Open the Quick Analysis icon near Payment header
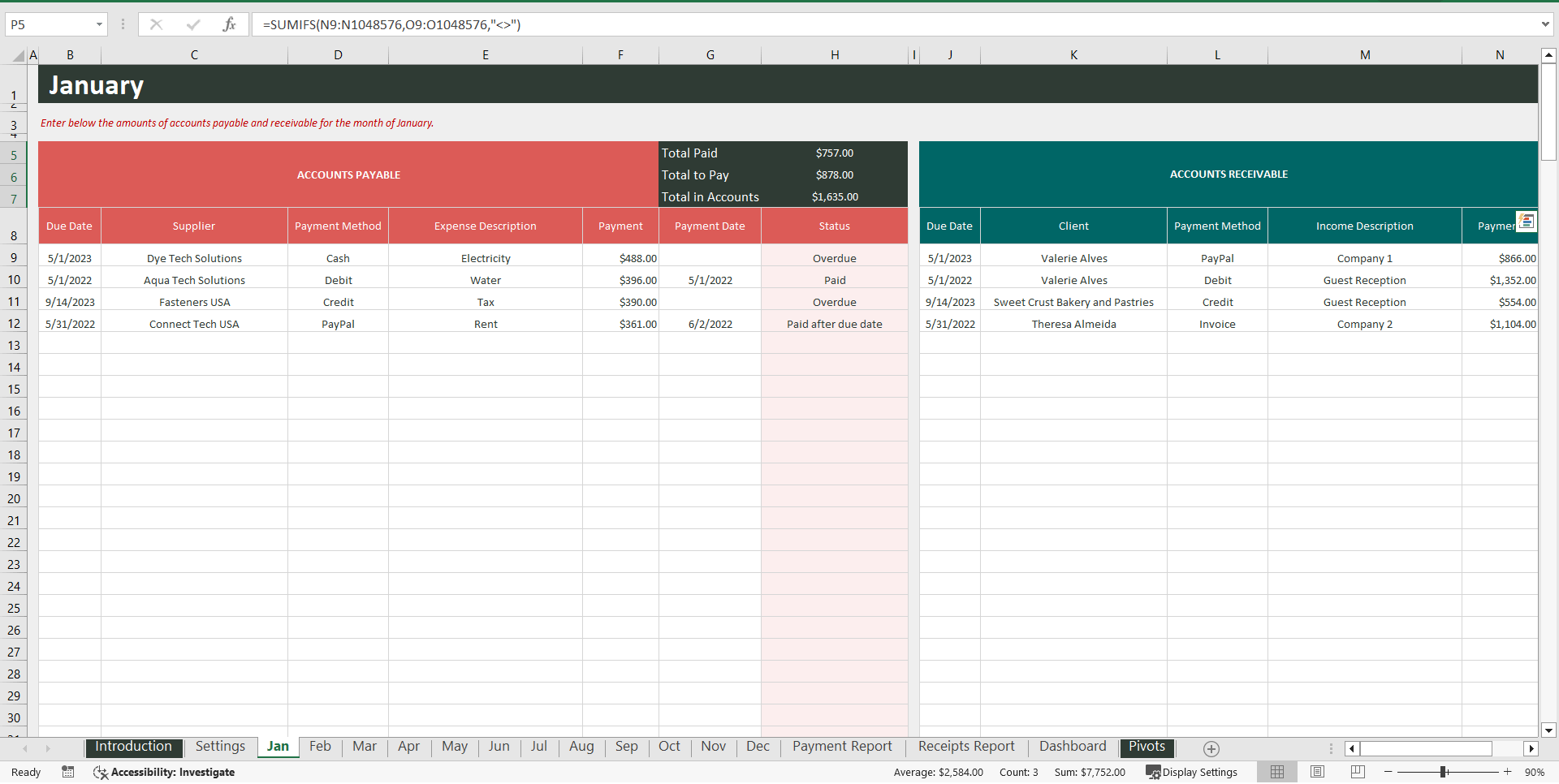The width and height of the screenshot is (1559, 784). coord(1527,221)
